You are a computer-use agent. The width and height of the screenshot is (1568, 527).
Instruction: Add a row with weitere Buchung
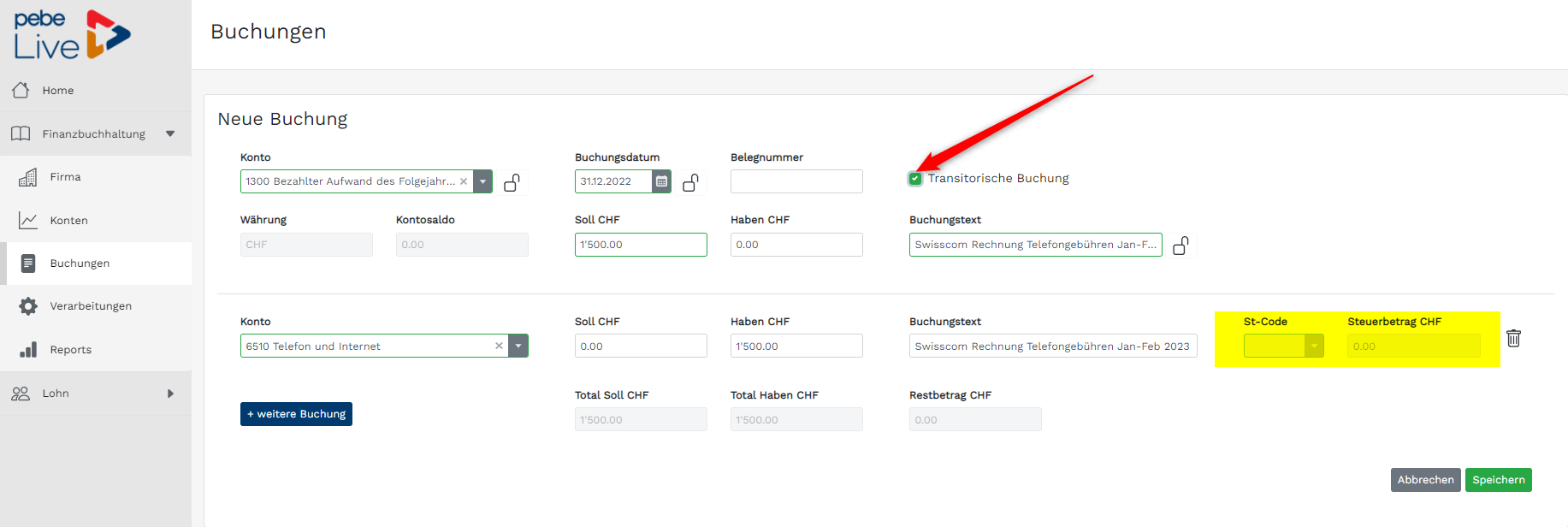296,414
